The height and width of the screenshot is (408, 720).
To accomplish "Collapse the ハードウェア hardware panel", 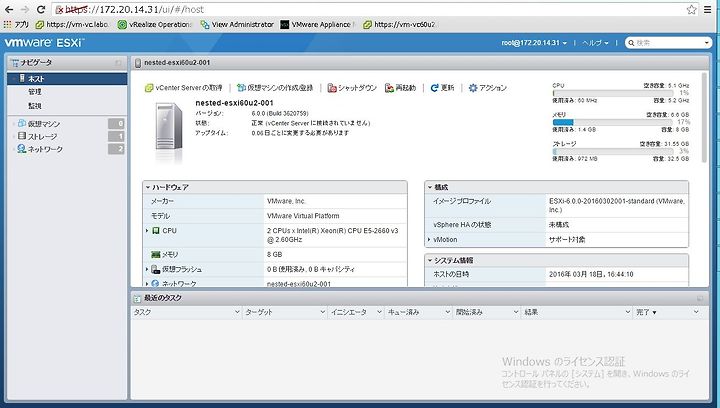I will coord(148,187).
